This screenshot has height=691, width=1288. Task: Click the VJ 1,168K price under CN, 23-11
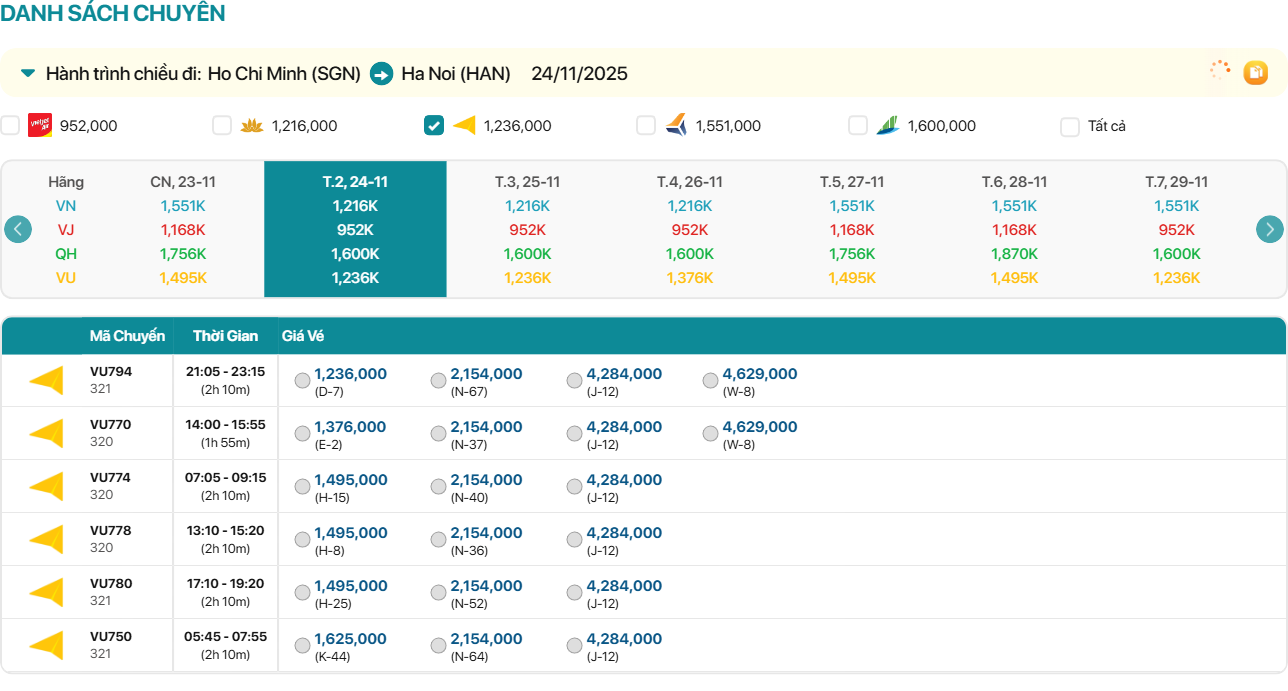click(x=183, y=230)
